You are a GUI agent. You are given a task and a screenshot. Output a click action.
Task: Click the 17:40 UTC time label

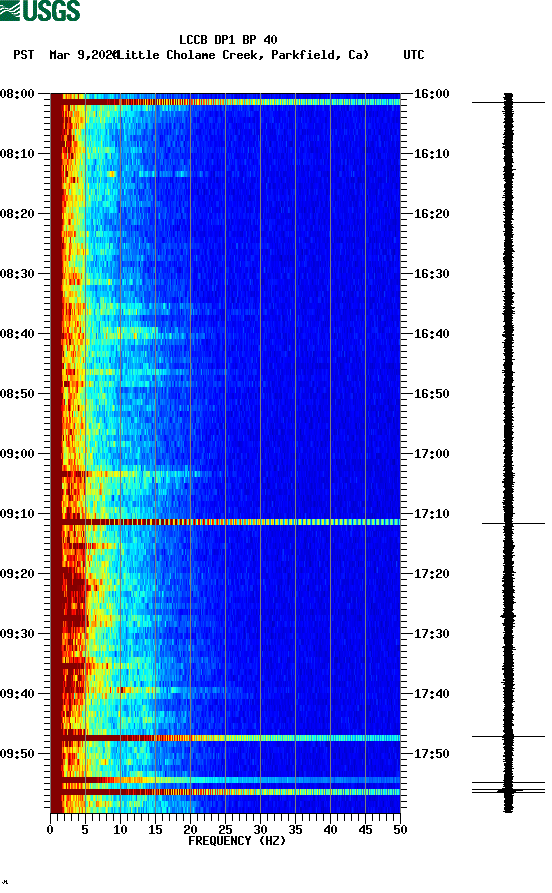coord(431,694)
